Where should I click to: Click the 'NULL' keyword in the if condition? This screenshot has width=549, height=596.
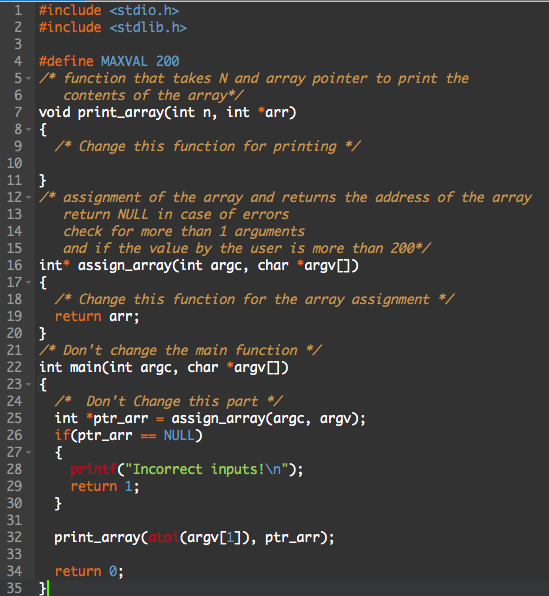pyautogui.click(x=179, y=436)
